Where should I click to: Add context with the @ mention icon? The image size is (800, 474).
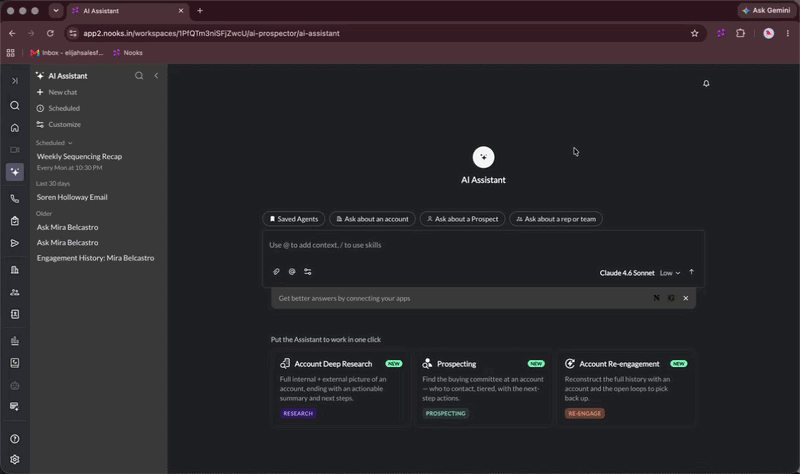(x=292, y=272)
